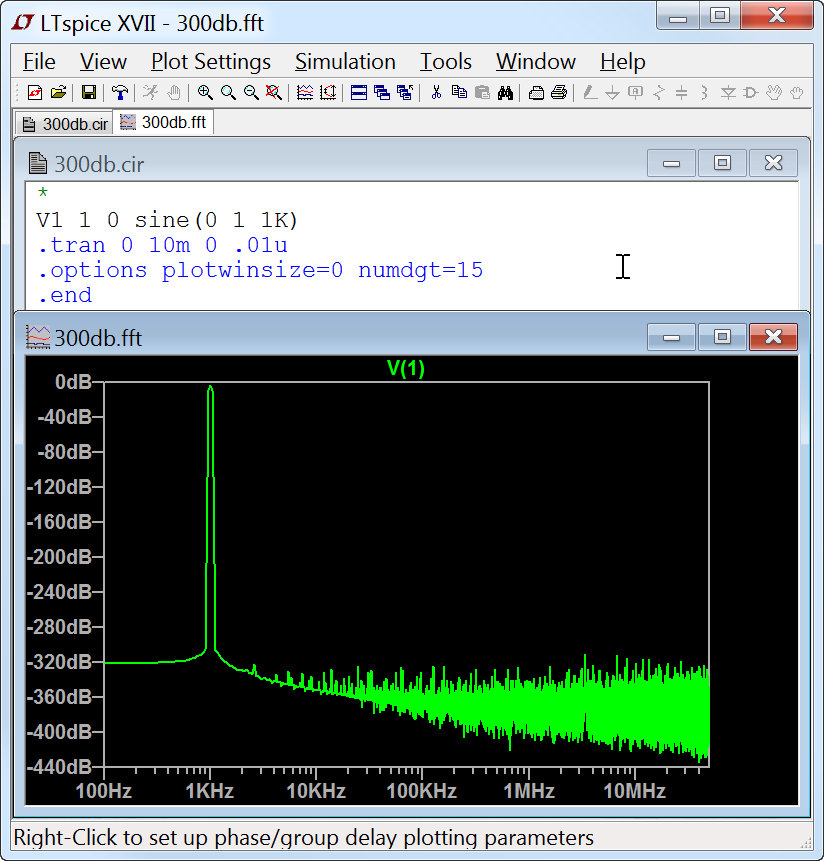Click the Zoom Out magnifier icon
The width and height of the screenshot is (824, 861).
click(251, 93)
